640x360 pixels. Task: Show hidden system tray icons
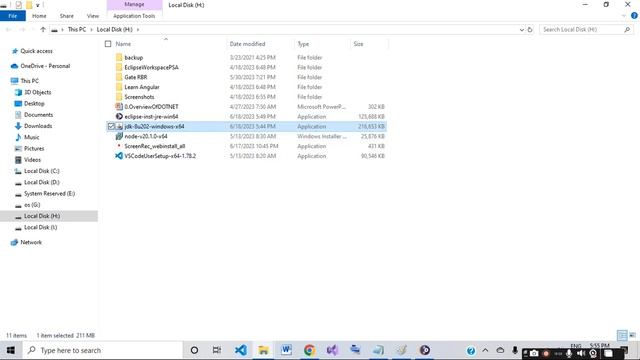[485, 350]
